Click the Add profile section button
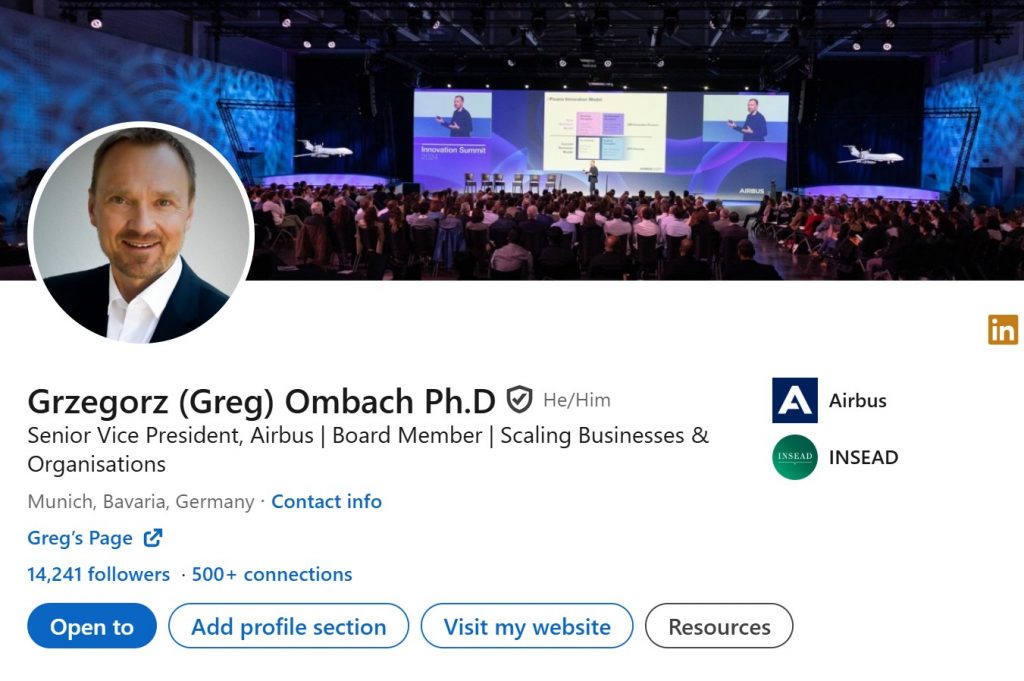Image resolution: width=1024 pixels, height=681 pixels. pyautogui.click(x=288, y=627)
